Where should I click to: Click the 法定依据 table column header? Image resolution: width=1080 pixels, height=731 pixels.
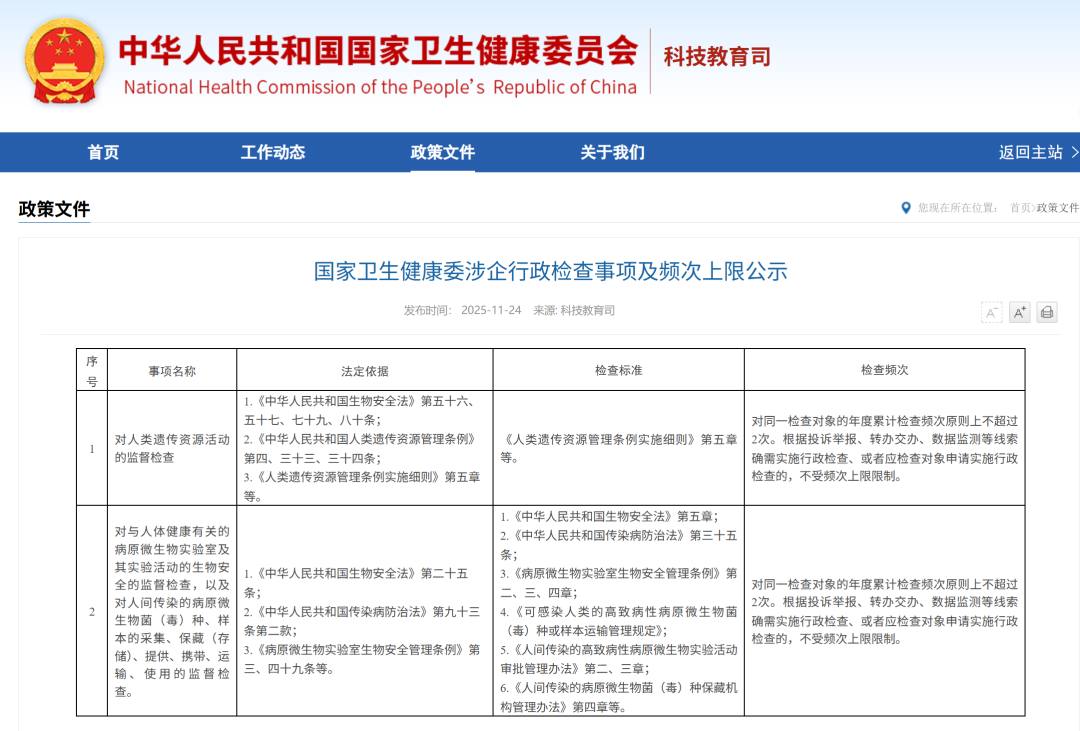[x=364, y=370]
